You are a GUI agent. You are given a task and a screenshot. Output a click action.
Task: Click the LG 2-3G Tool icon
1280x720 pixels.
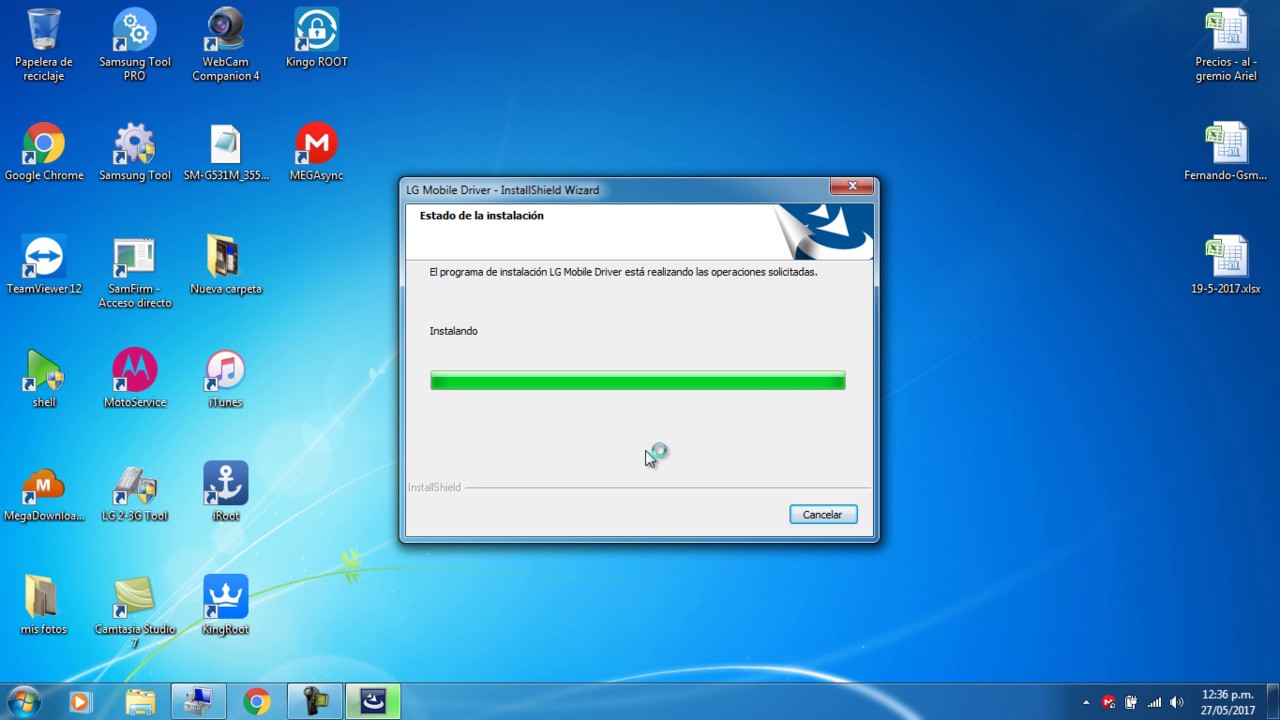[x=135, y=493]
